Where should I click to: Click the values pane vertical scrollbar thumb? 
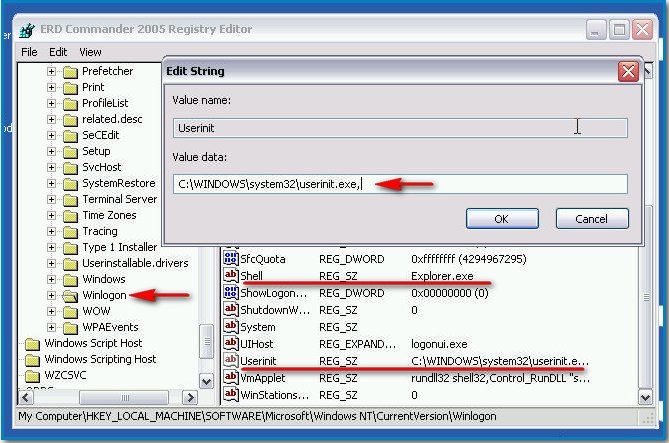point(646,296)
